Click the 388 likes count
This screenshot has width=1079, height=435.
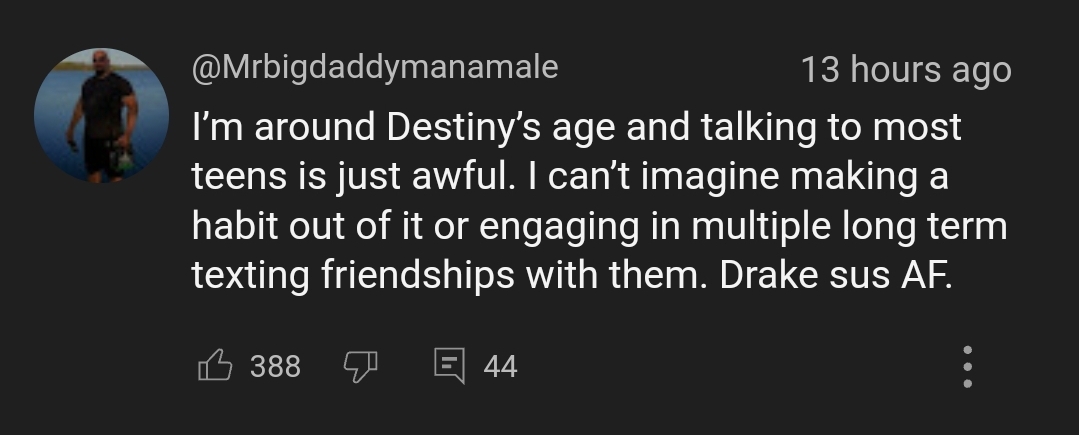[x=275, y=367]
